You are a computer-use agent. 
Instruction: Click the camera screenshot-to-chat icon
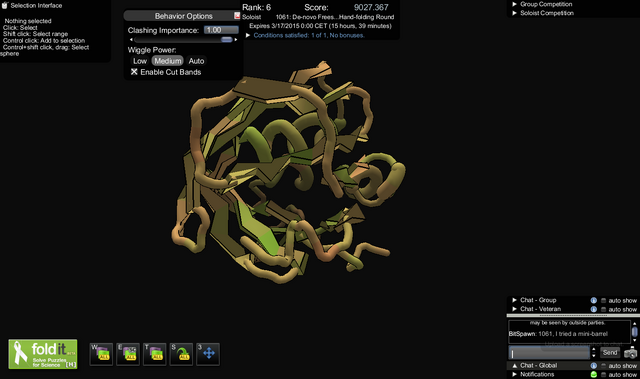pyautogui.click(x=631, y=352)
